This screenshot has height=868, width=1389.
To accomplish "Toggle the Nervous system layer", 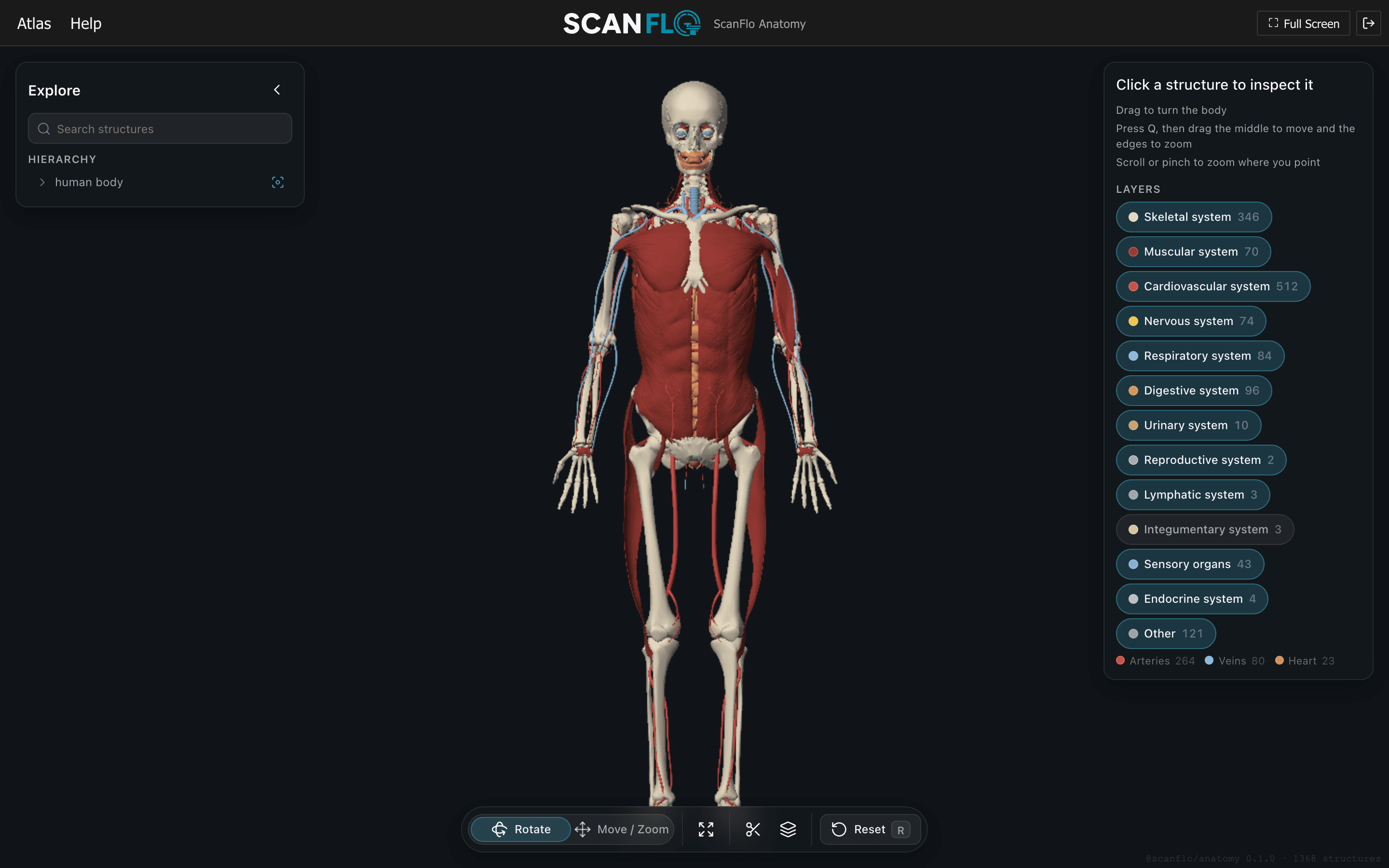I will [x=1191, y=322].
